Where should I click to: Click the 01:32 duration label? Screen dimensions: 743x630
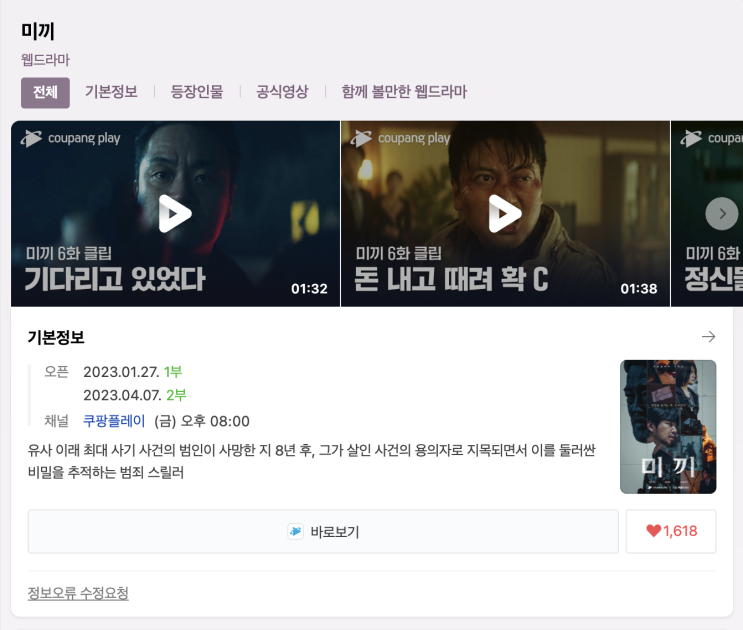coord(309,288)
